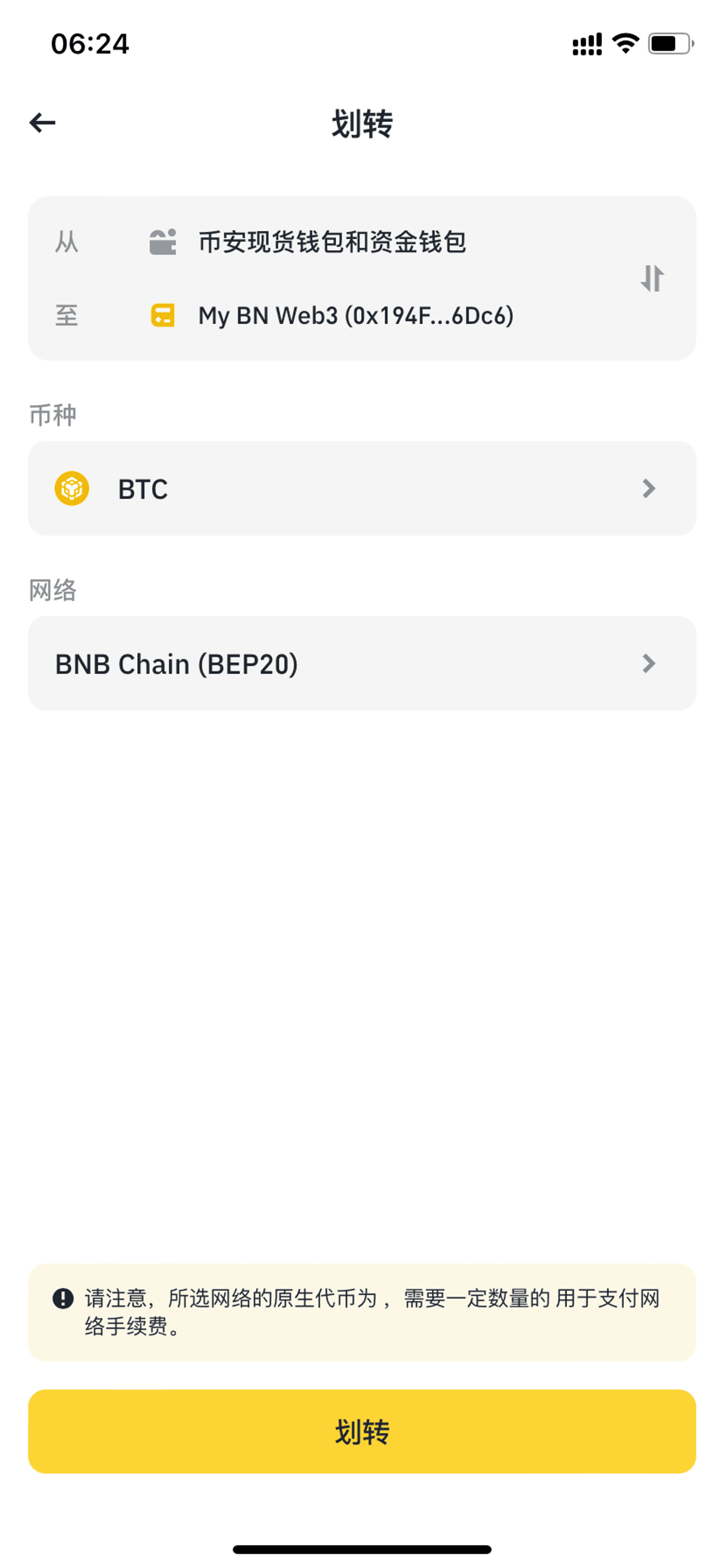Screen dimensions: 724x1568
Task: Select destination My BN Web3 wallet
Action: click(x=356, y=315)
